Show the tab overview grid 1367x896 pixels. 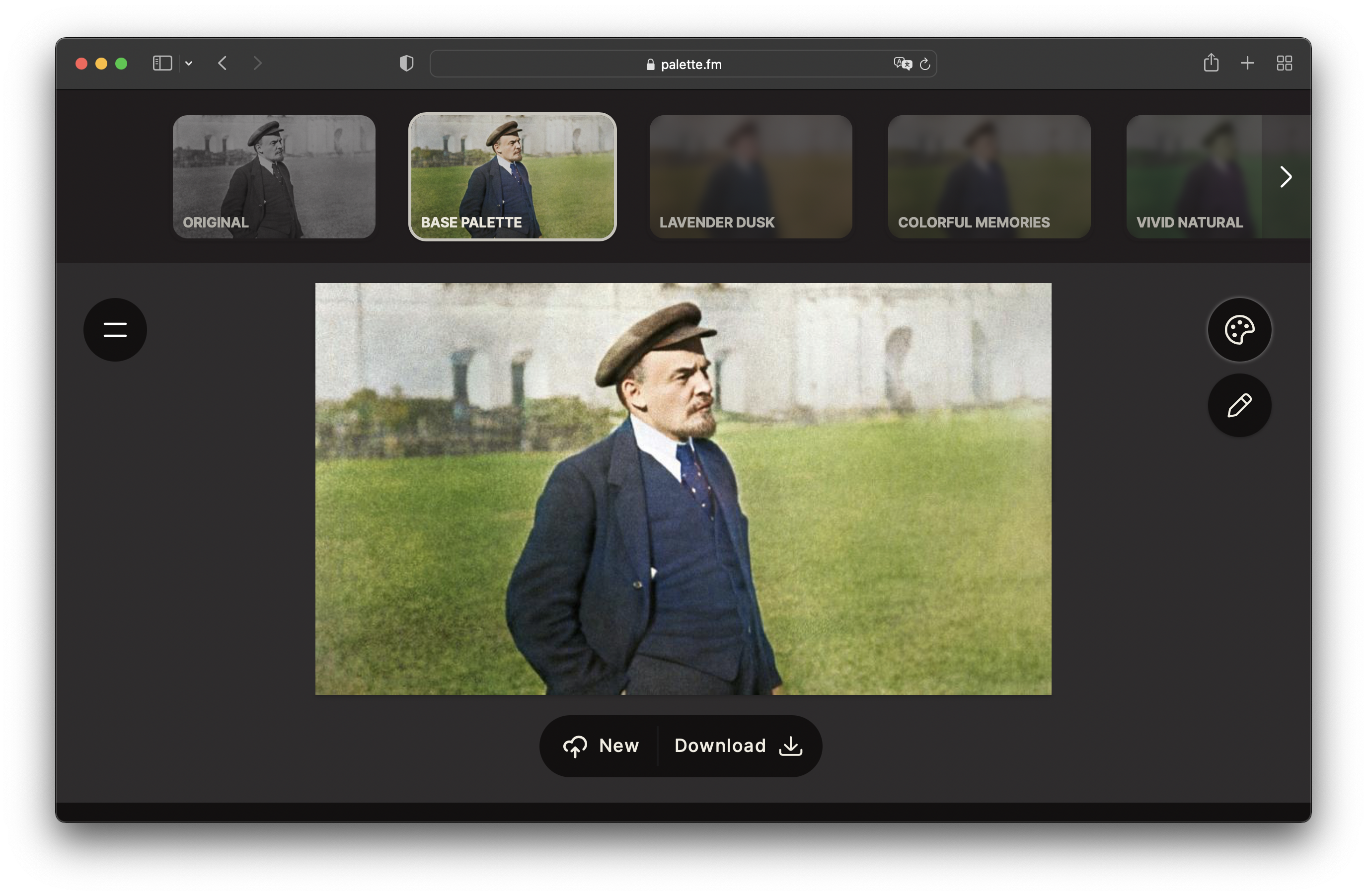[1284, 63]
